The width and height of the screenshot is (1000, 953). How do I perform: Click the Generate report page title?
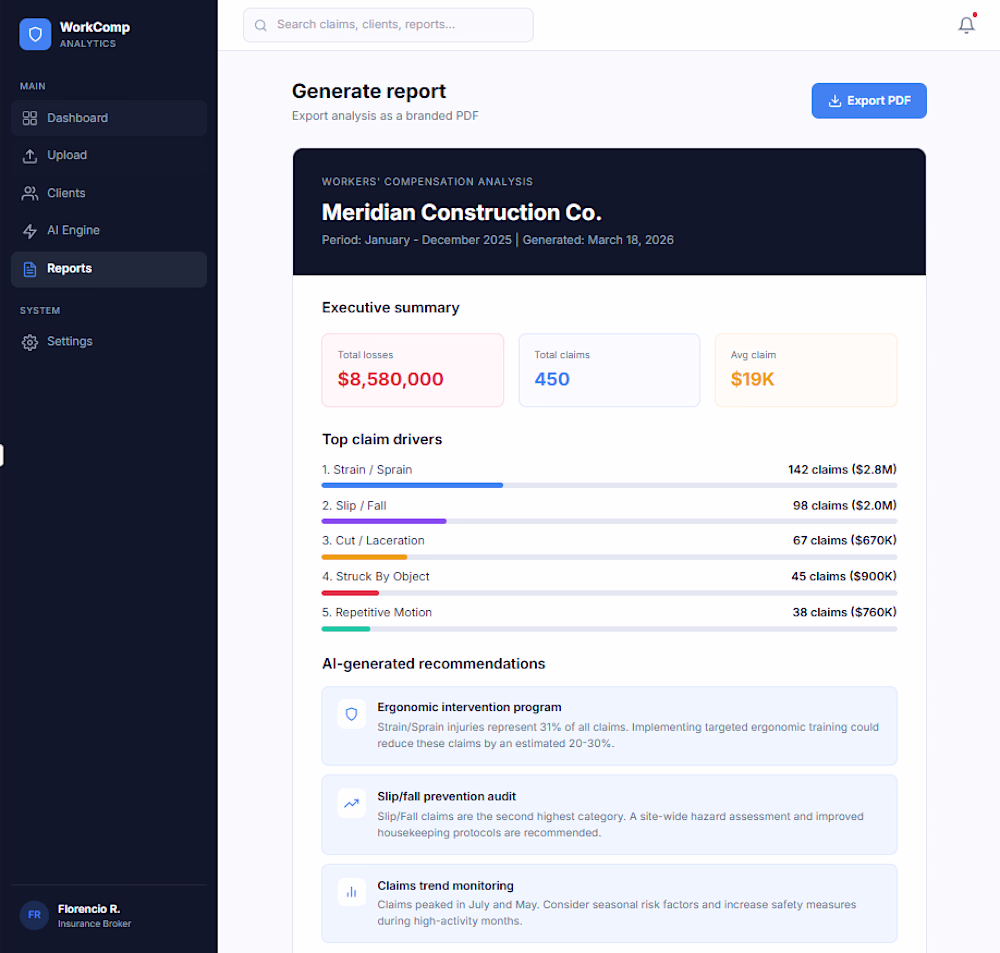point(369,91)
